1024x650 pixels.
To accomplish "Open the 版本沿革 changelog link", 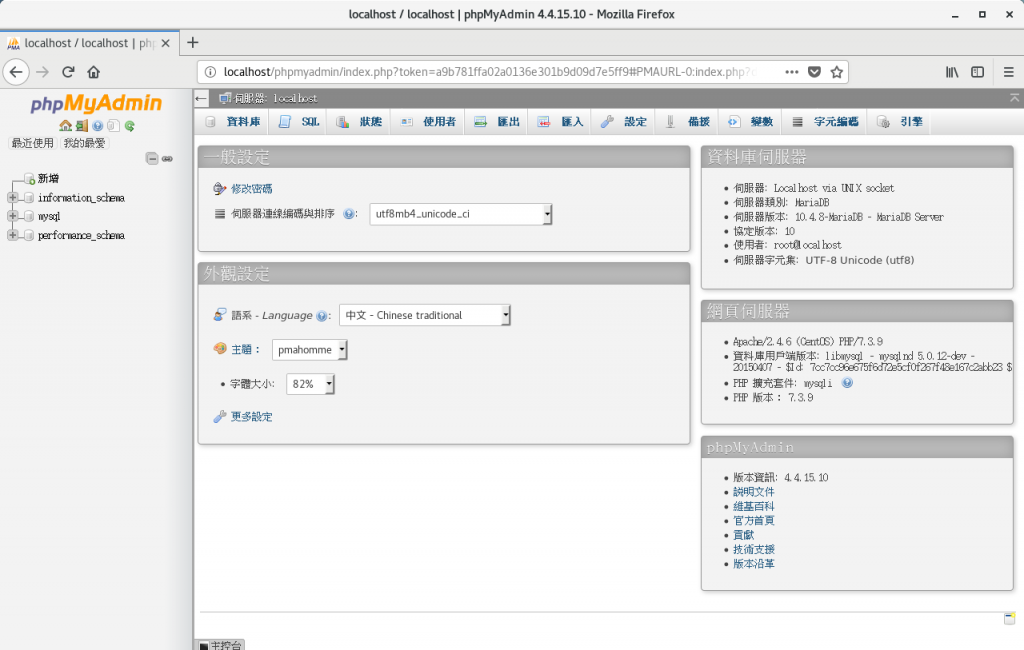I will [754, 564].
